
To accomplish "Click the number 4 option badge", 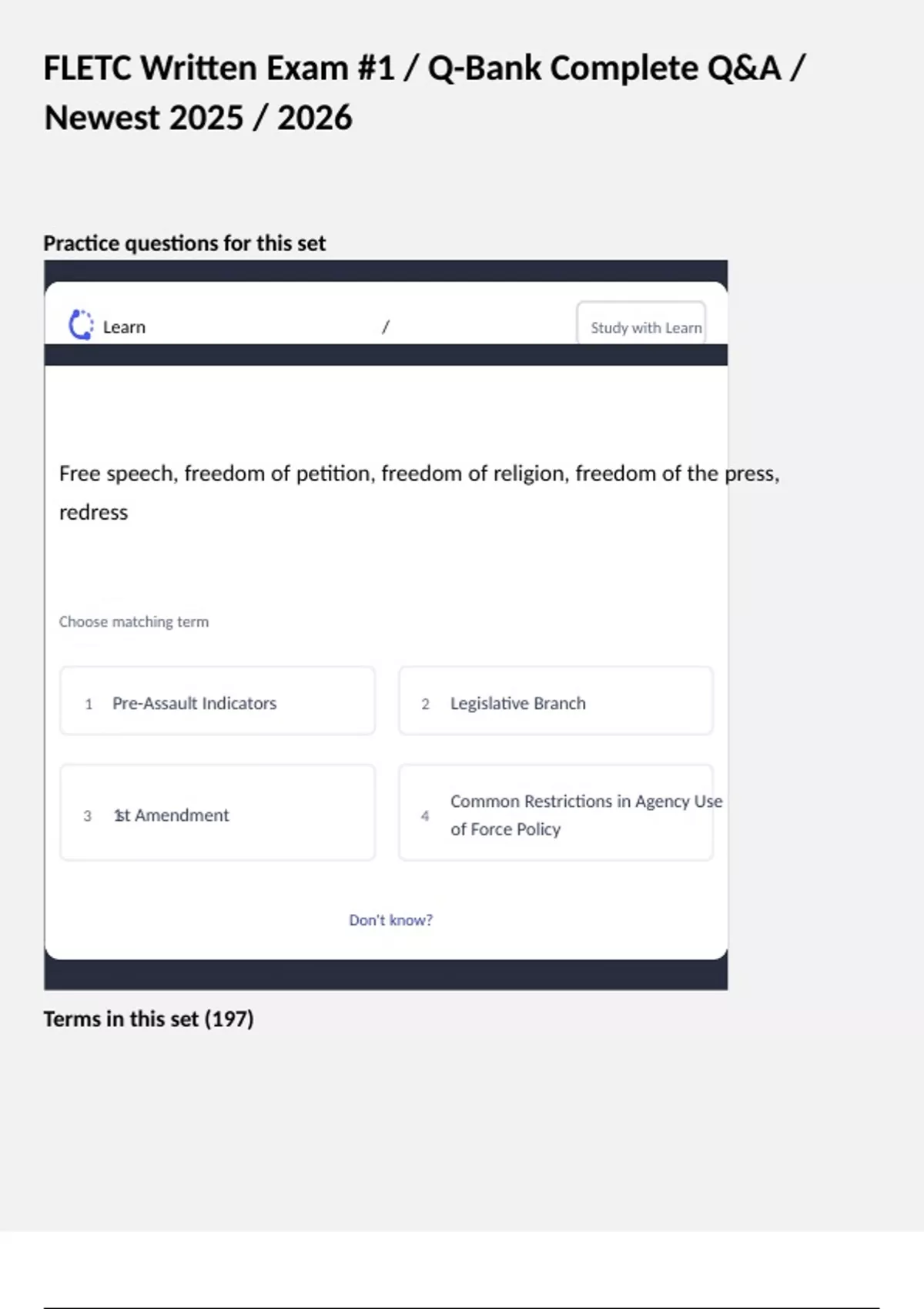I will click(x=425, y=815).
